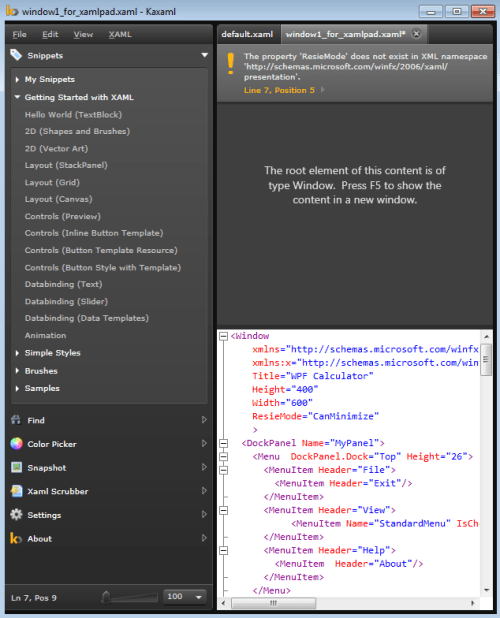The width and height of the screenshot is (500, 618).
Task: Expand the Simple Styles group
Action: click(x=17, y=353)
